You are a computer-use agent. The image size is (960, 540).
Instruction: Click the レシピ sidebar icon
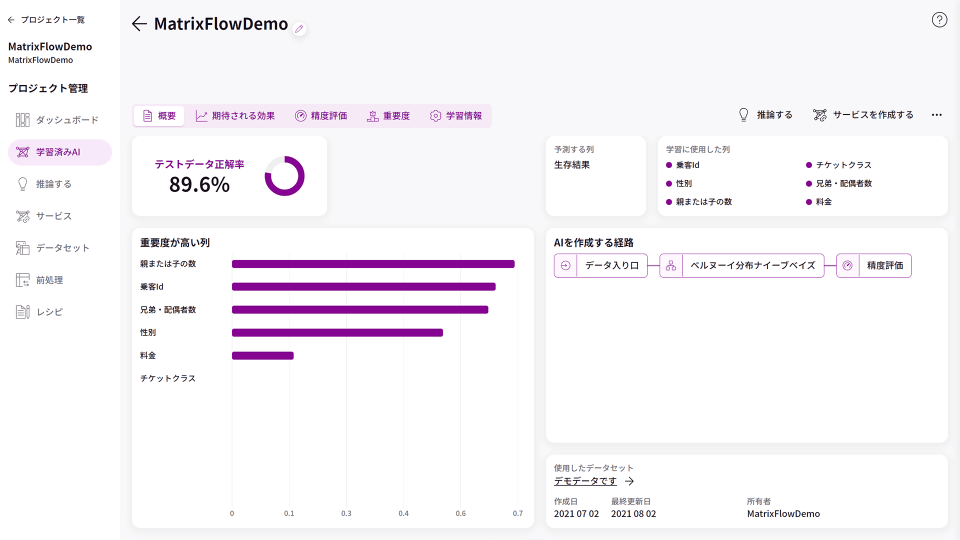23,312
